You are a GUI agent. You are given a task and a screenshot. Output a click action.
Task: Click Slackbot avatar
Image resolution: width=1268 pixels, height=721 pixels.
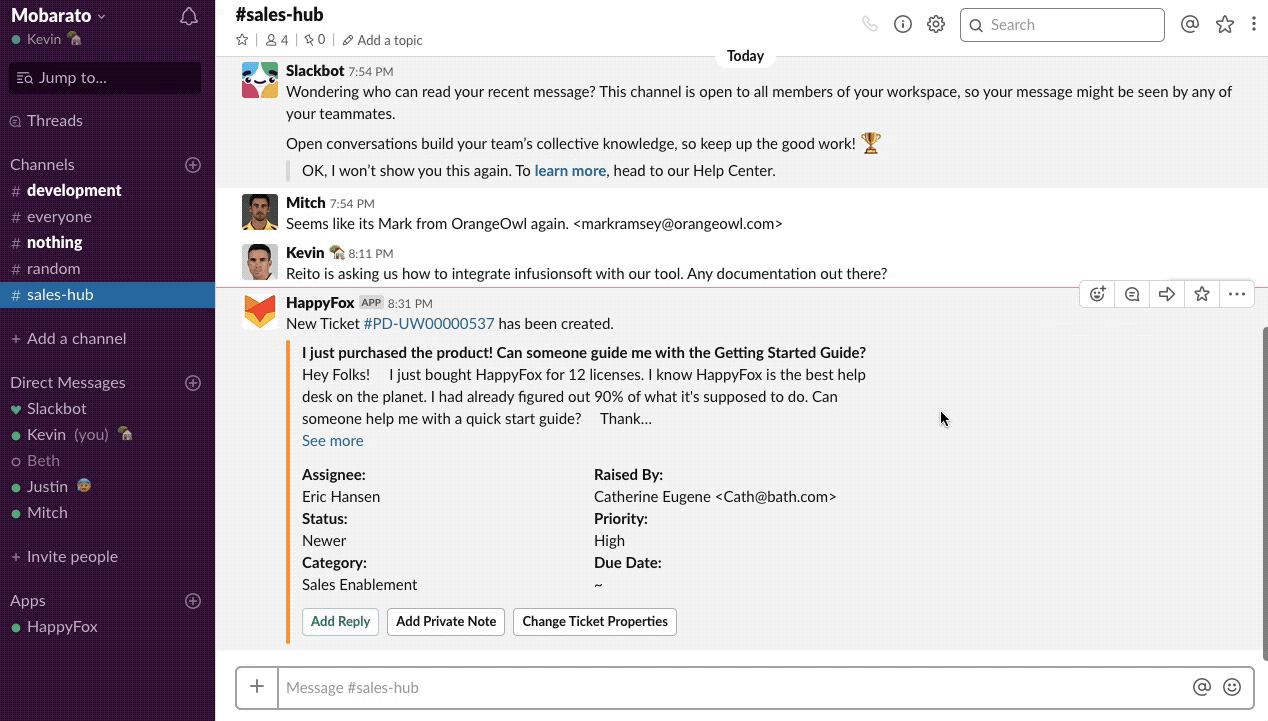tap(260, 80)
